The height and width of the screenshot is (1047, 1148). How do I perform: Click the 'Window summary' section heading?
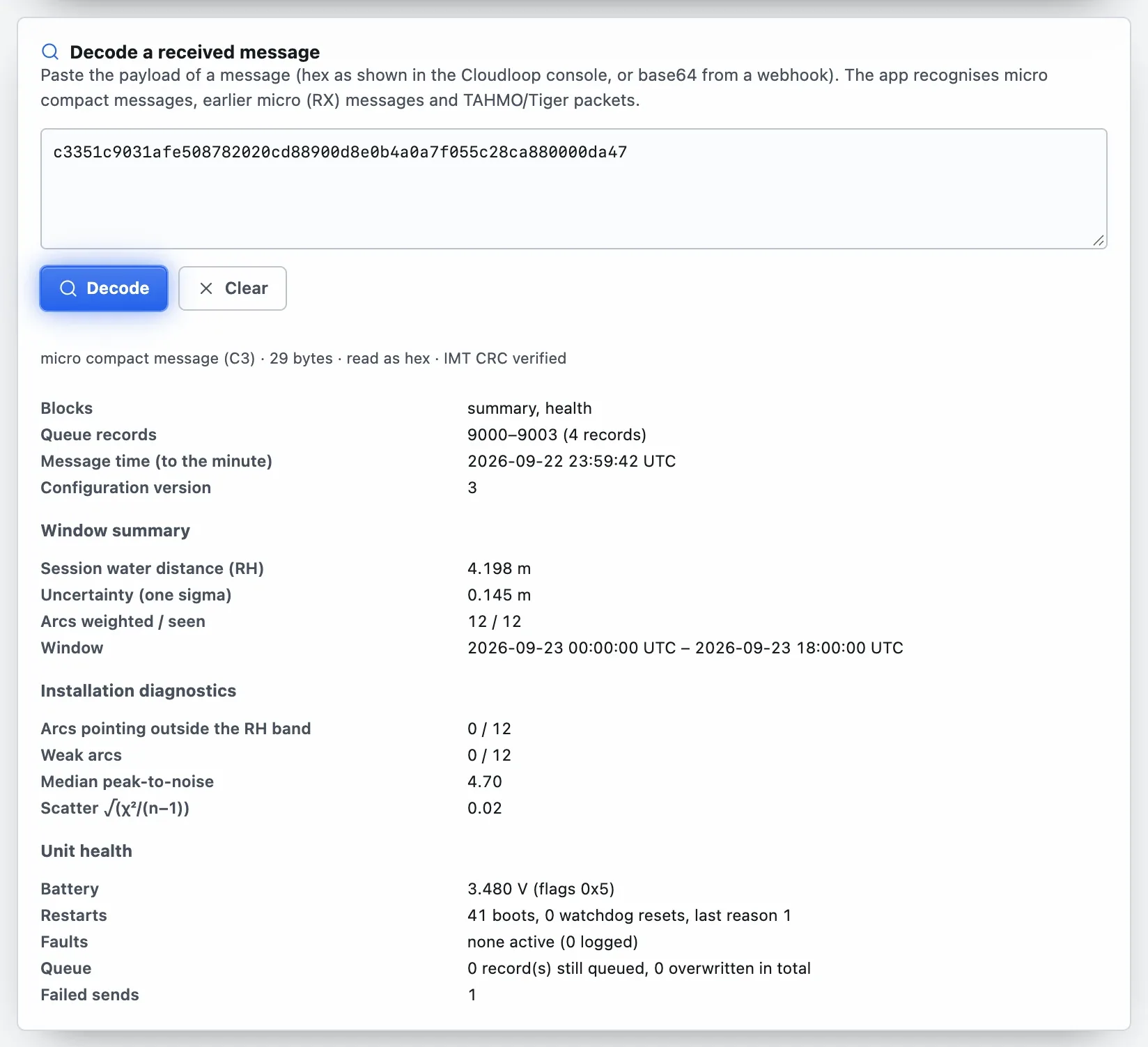[116, 531]
